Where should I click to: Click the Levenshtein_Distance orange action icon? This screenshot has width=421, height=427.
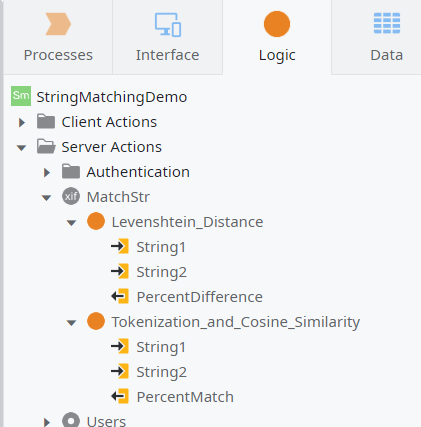pyautogui.click(x=96, y=221)
